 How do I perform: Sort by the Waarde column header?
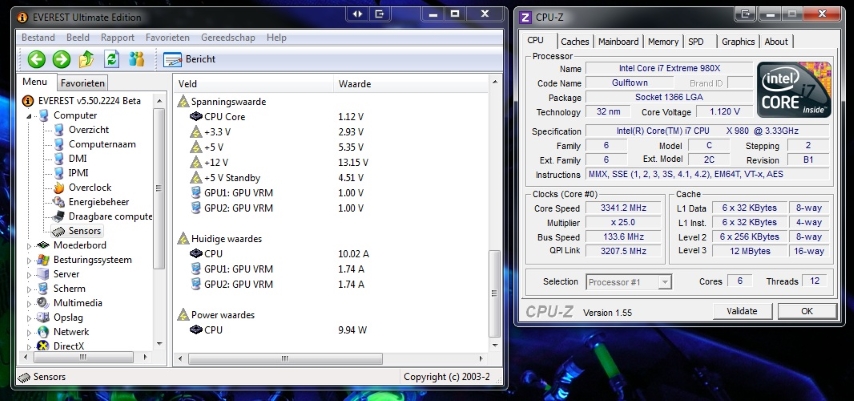coord(411,84)
